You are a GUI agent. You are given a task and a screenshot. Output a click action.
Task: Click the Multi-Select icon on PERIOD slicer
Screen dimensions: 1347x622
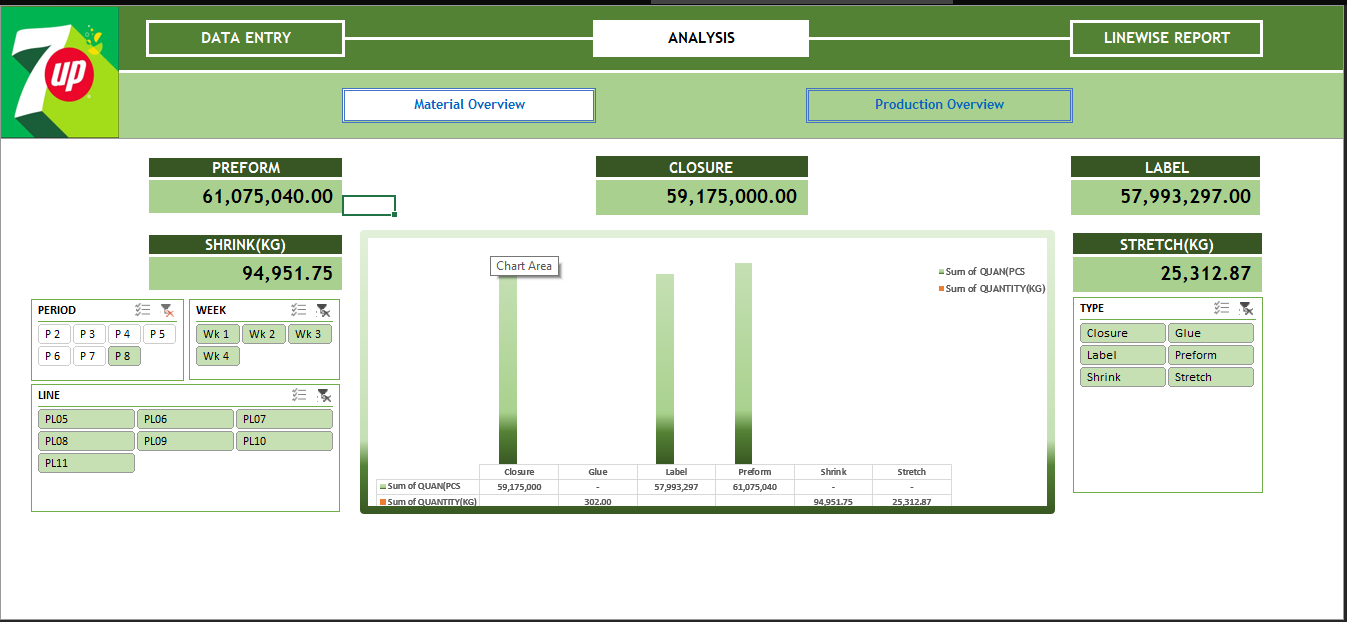tap(142, 309)
